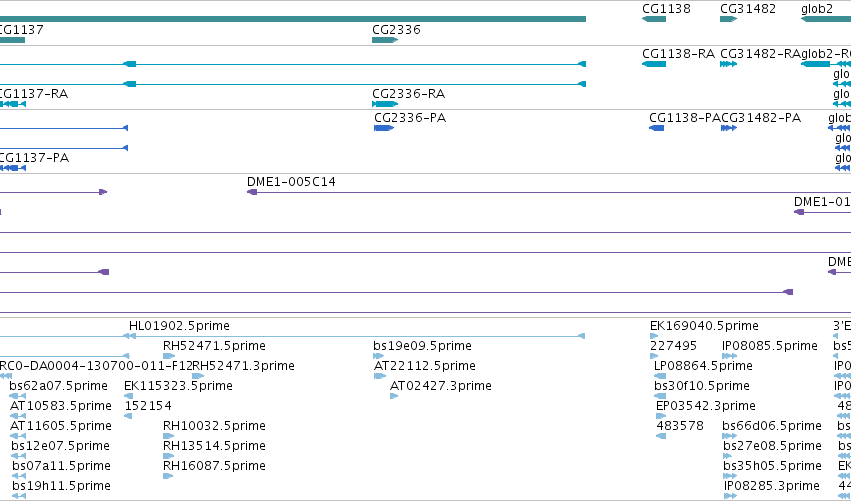851x501 pixels.
Task: Select the EK115323.5prime EST glyph
Action: [129, 396]
